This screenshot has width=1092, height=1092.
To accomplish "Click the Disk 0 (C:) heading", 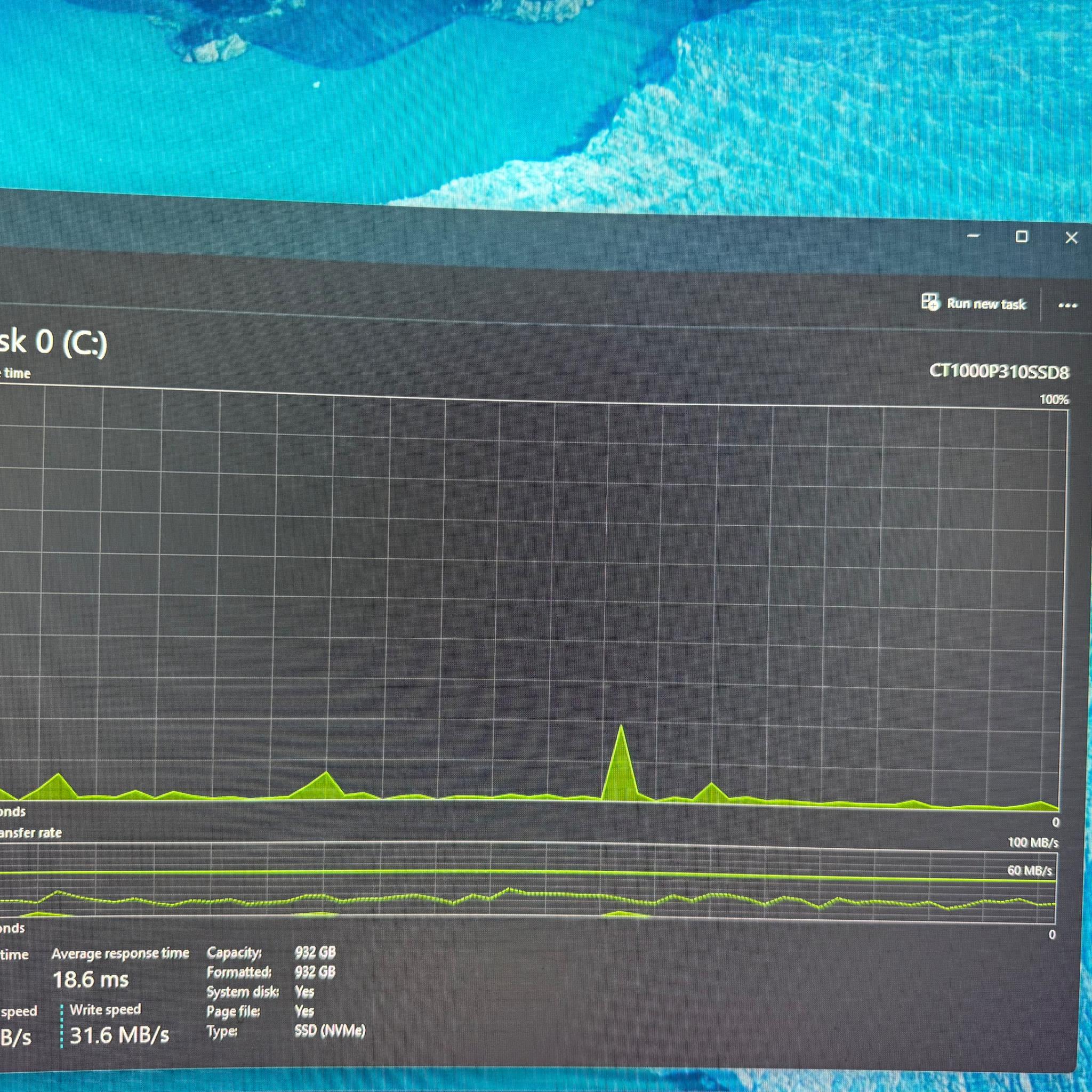I will point(53,342).
